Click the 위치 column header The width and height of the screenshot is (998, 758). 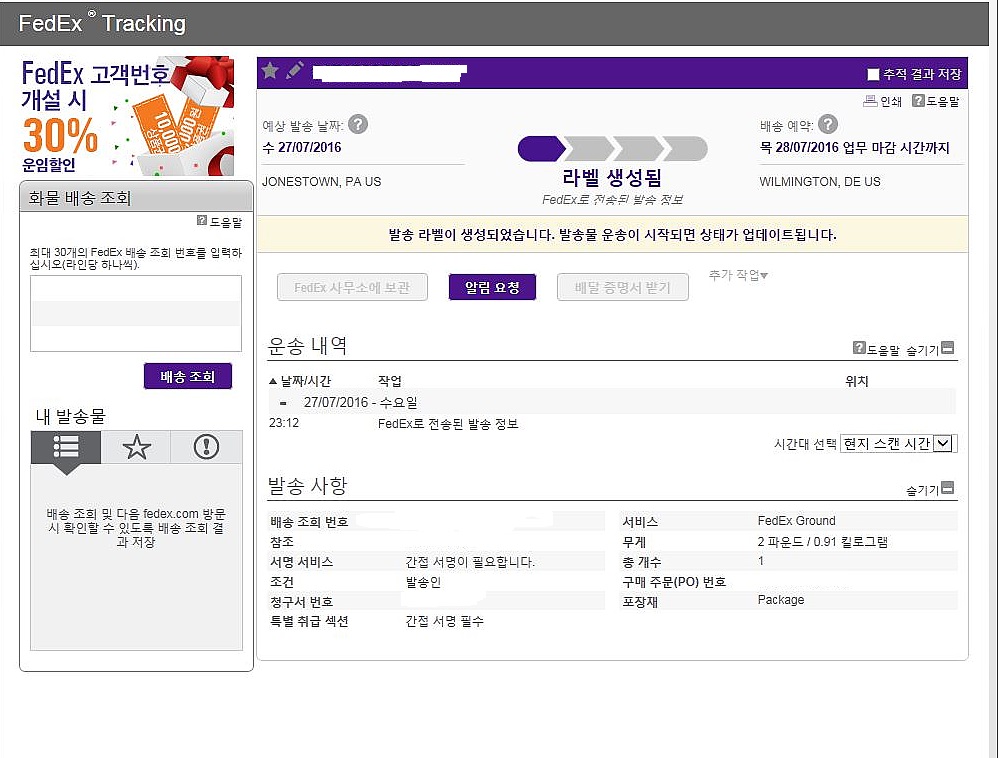(x=857, y=381)
